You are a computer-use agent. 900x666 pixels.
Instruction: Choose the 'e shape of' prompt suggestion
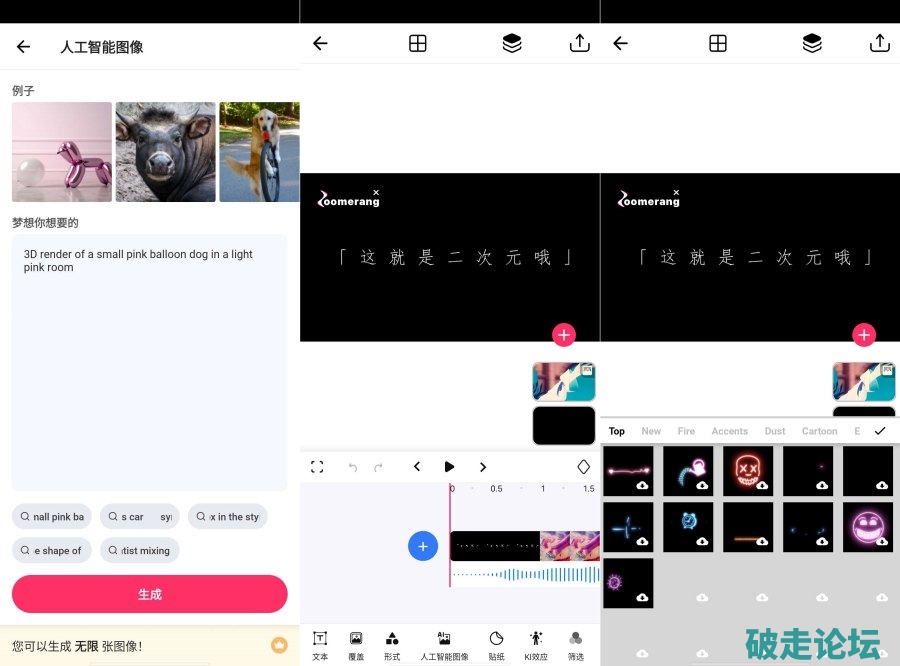tap(52, 550)
